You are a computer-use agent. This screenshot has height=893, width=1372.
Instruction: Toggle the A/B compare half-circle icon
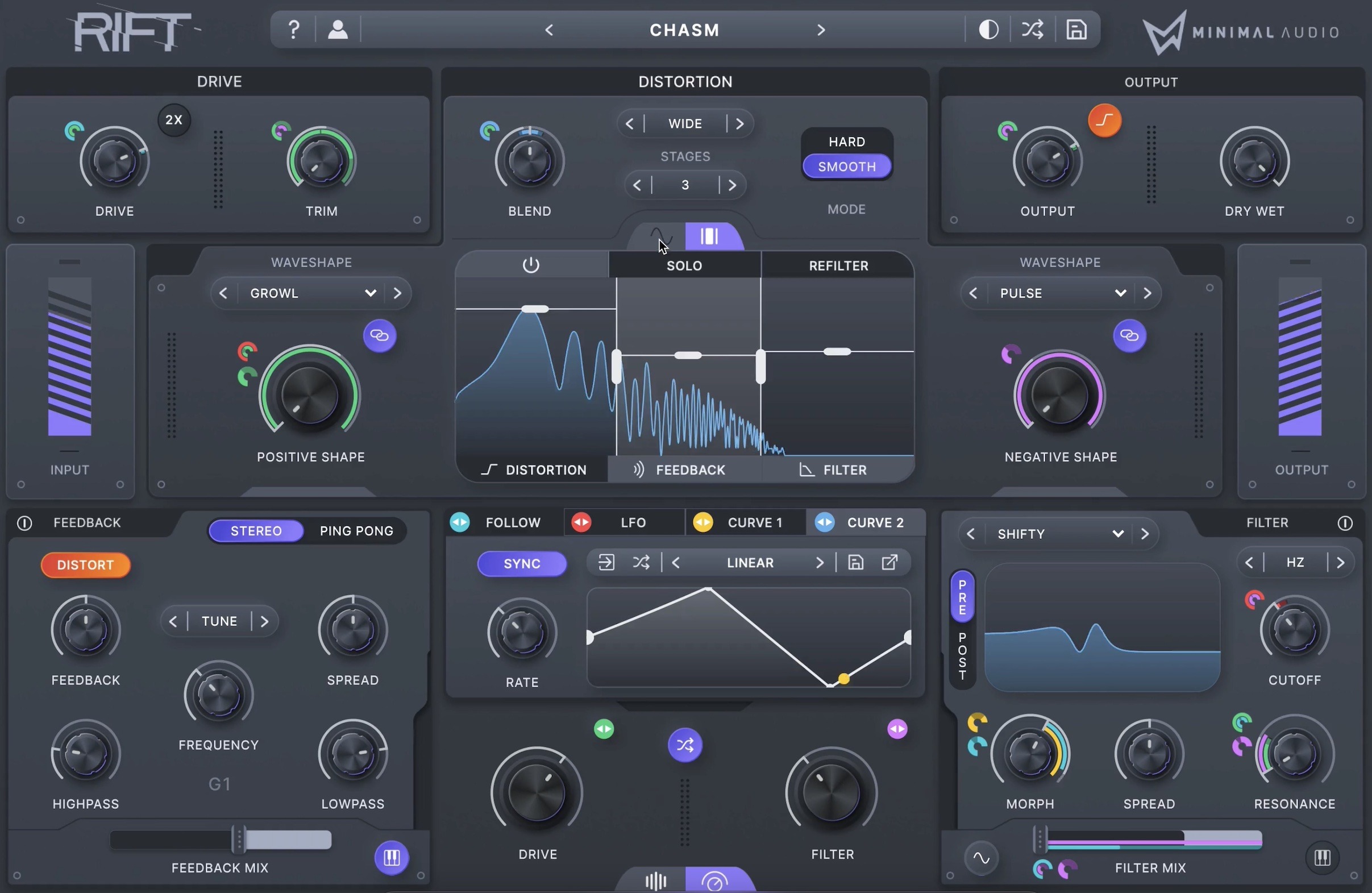point(989,30)
